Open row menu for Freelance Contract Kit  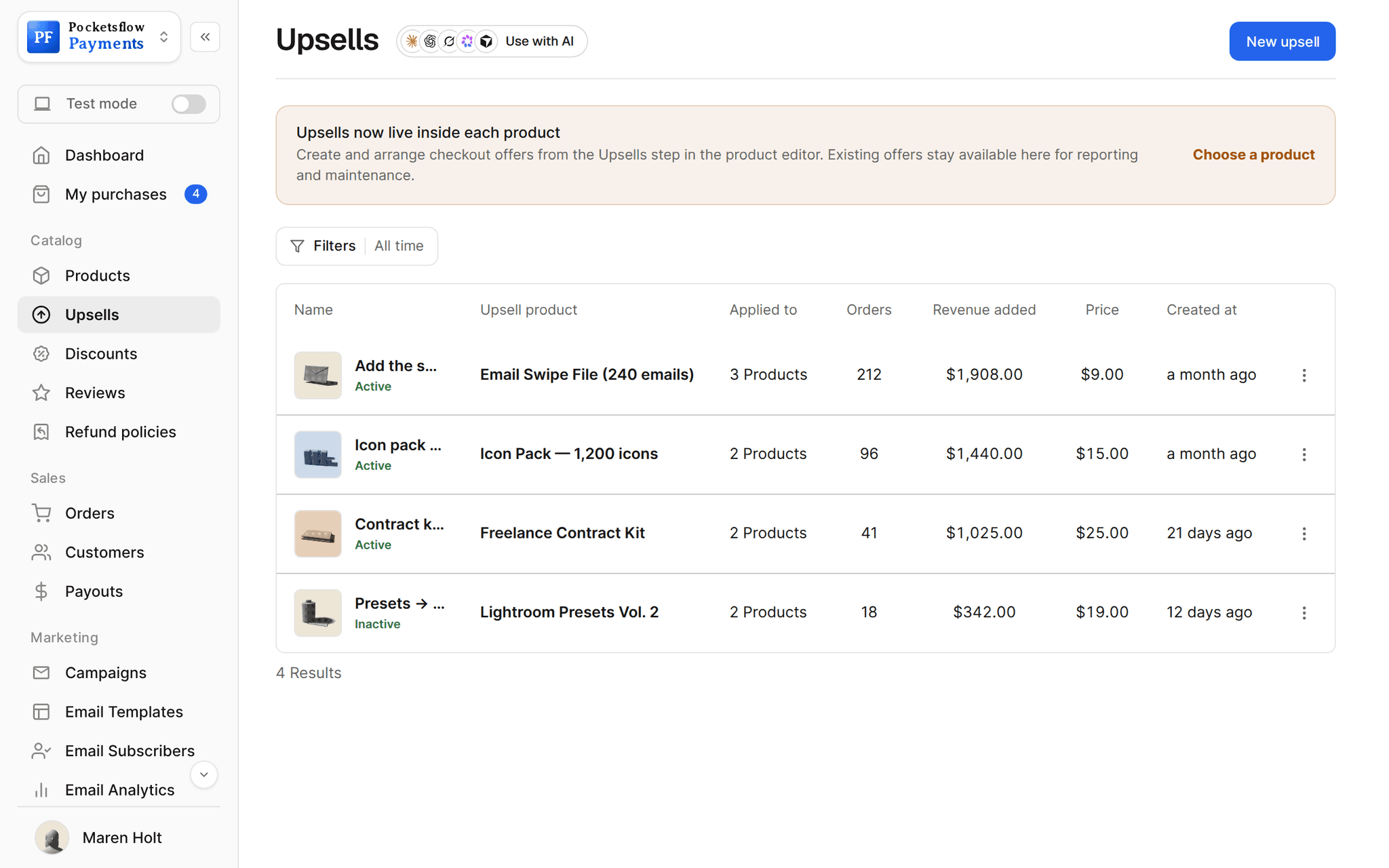(1304, 534)
